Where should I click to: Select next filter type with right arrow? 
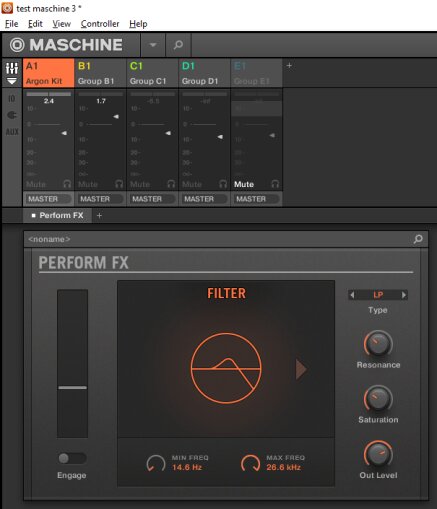tap(404, 295)
